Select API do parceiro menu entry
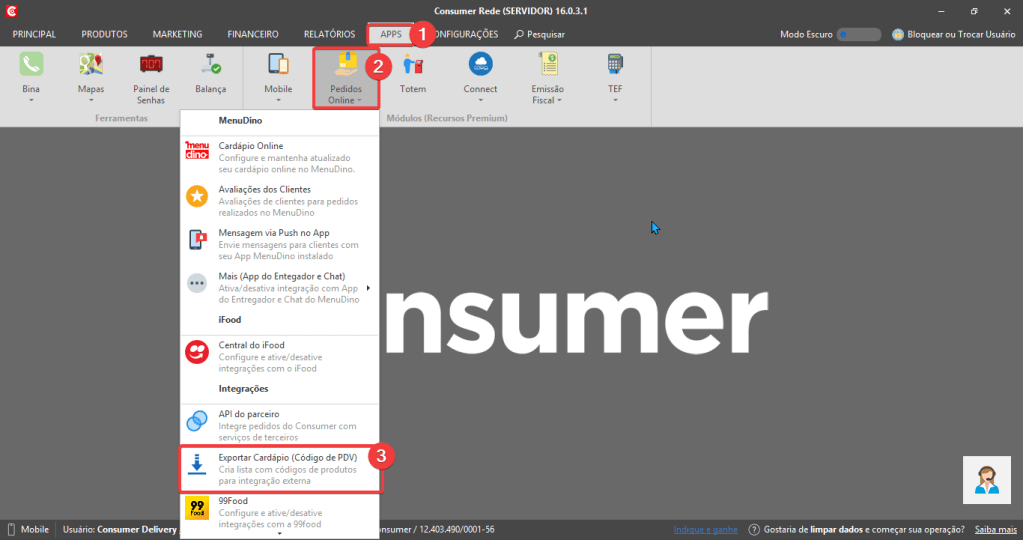The width and height of the screenshot is (1023, 540). (279, 425)
